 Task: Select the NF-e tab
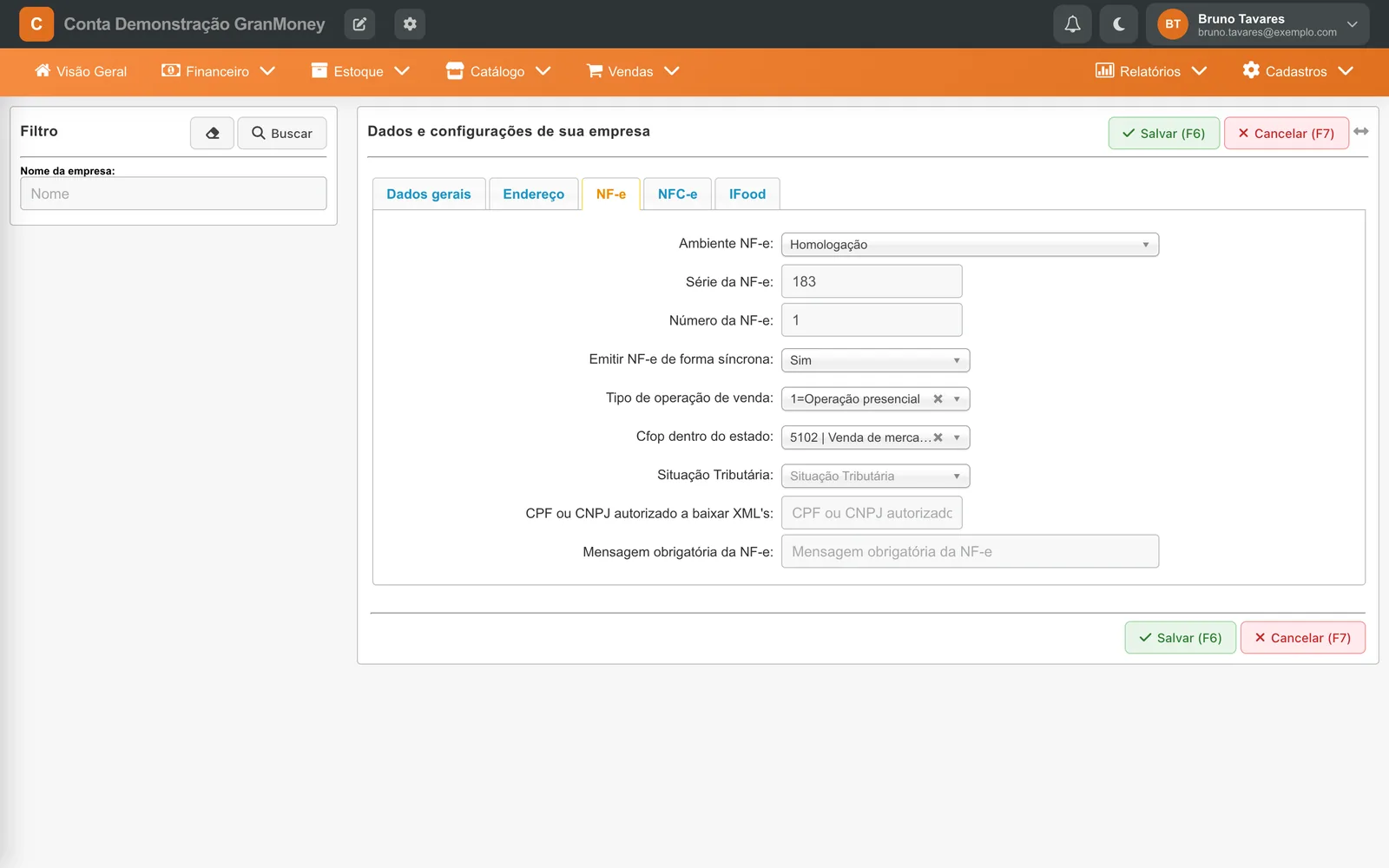coord(611,194)
